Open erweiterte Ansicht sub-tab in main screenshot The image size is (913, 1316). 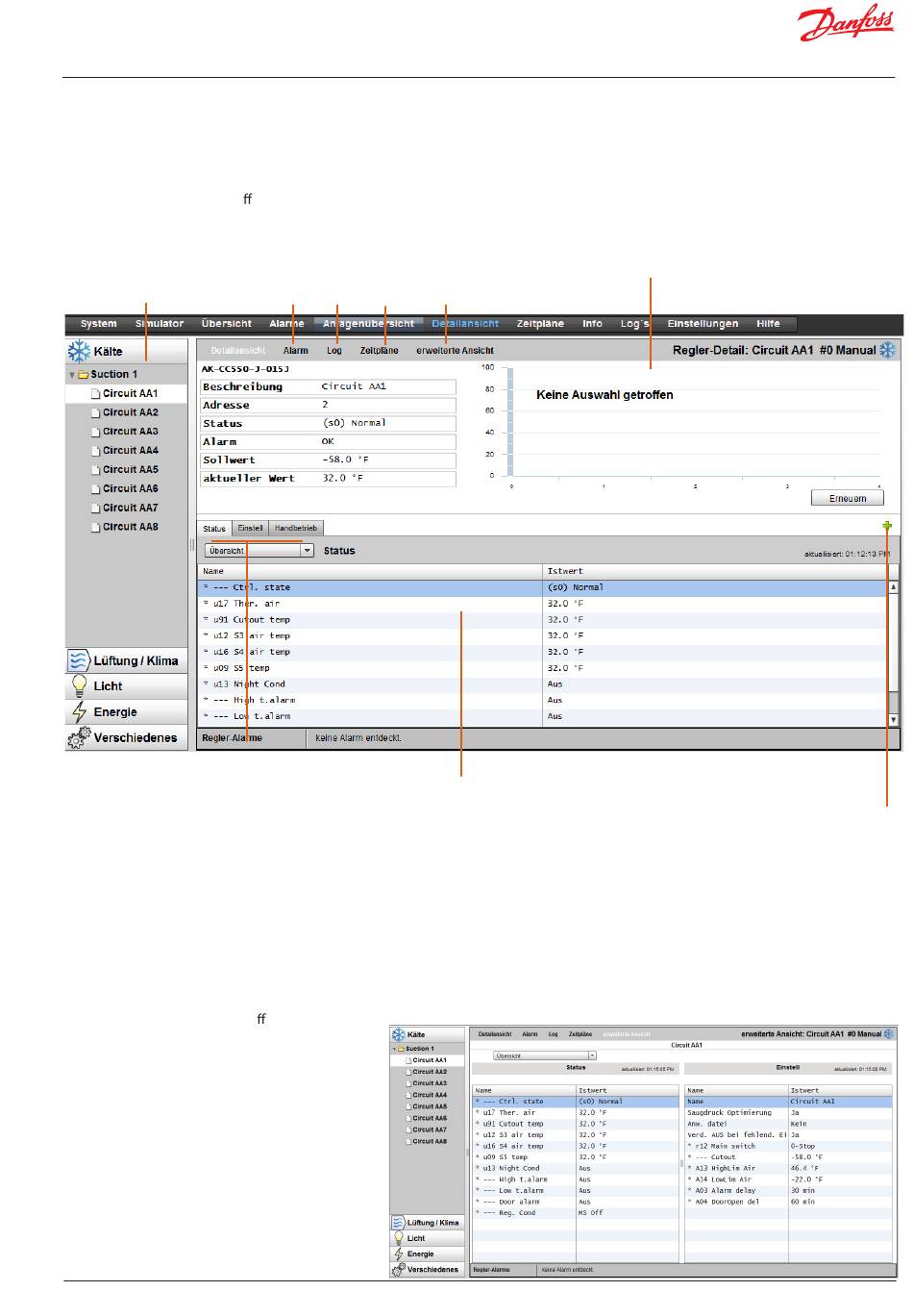click(x=456, y=351)
